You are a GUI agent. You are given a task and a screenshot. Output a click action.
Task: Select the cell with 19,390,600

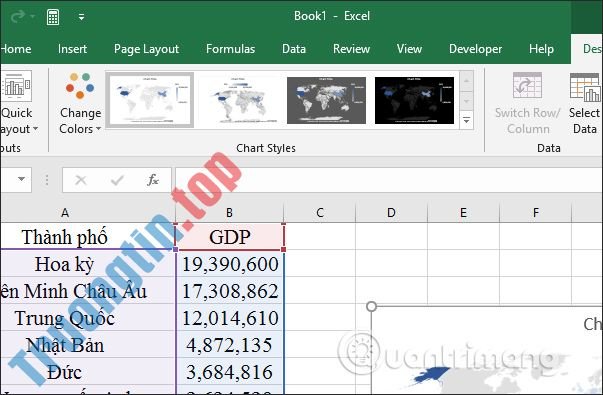(230, 263)
